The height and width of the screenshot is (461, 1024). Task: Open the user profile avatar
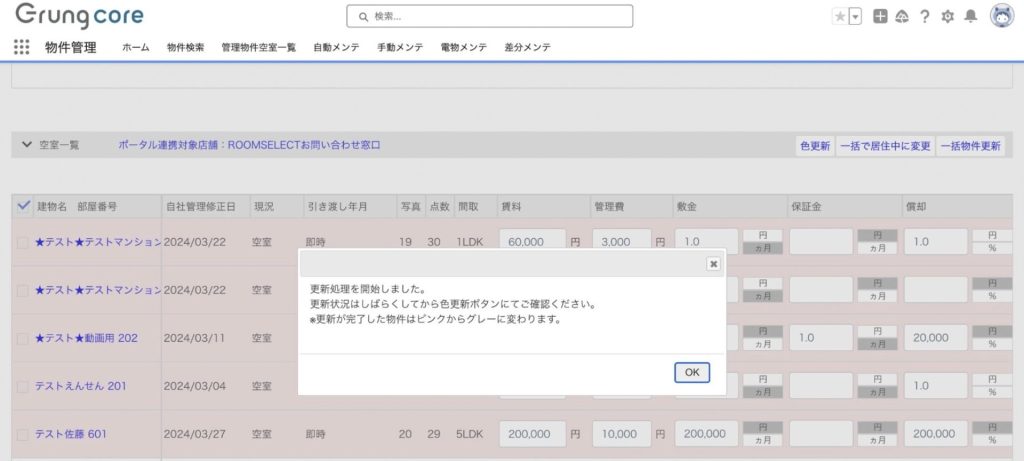(1001, 16)
